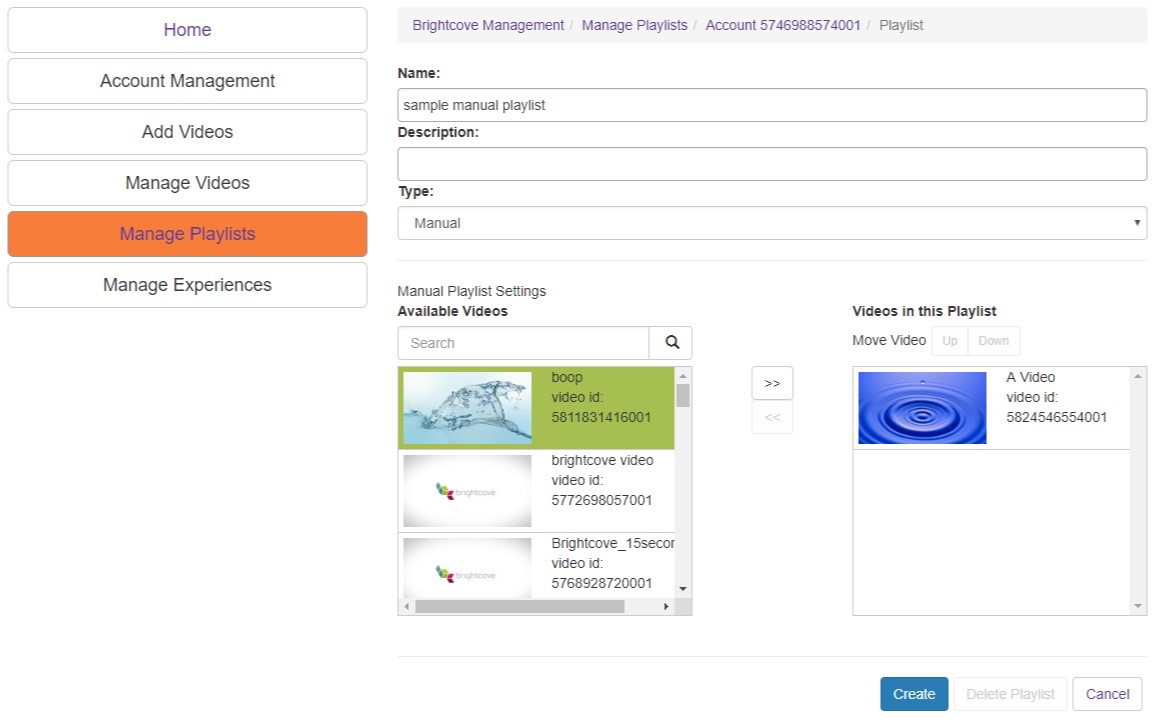Click the >> add to playlist button
1155x722 pixels.
(772, 383)
